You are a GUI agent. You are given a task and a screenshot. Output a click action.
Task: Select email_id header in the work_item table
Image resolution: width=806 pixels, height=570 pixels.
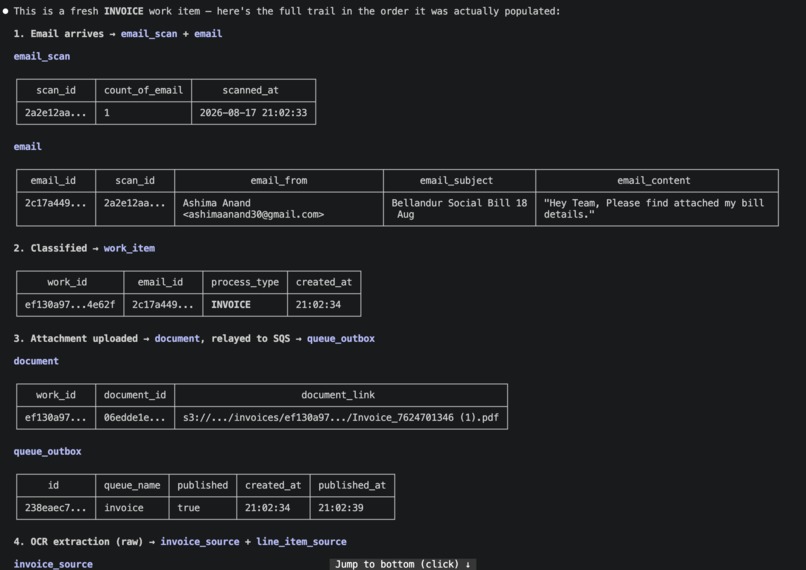click(x=163, y=282)
